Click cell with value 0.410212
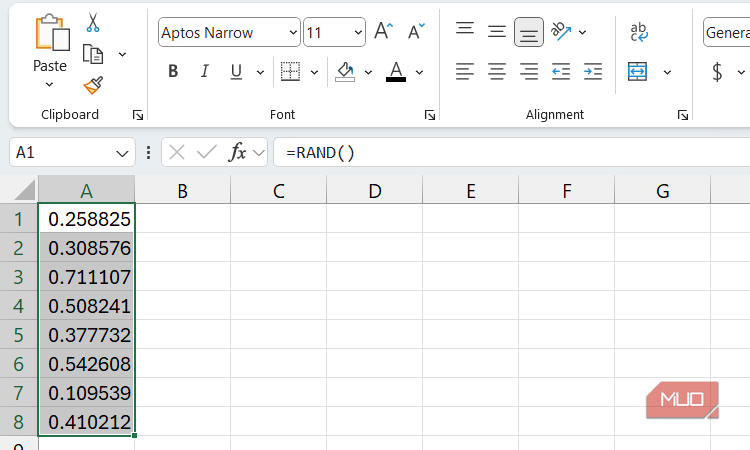750x450 pixels. click(x=87, y=422)
